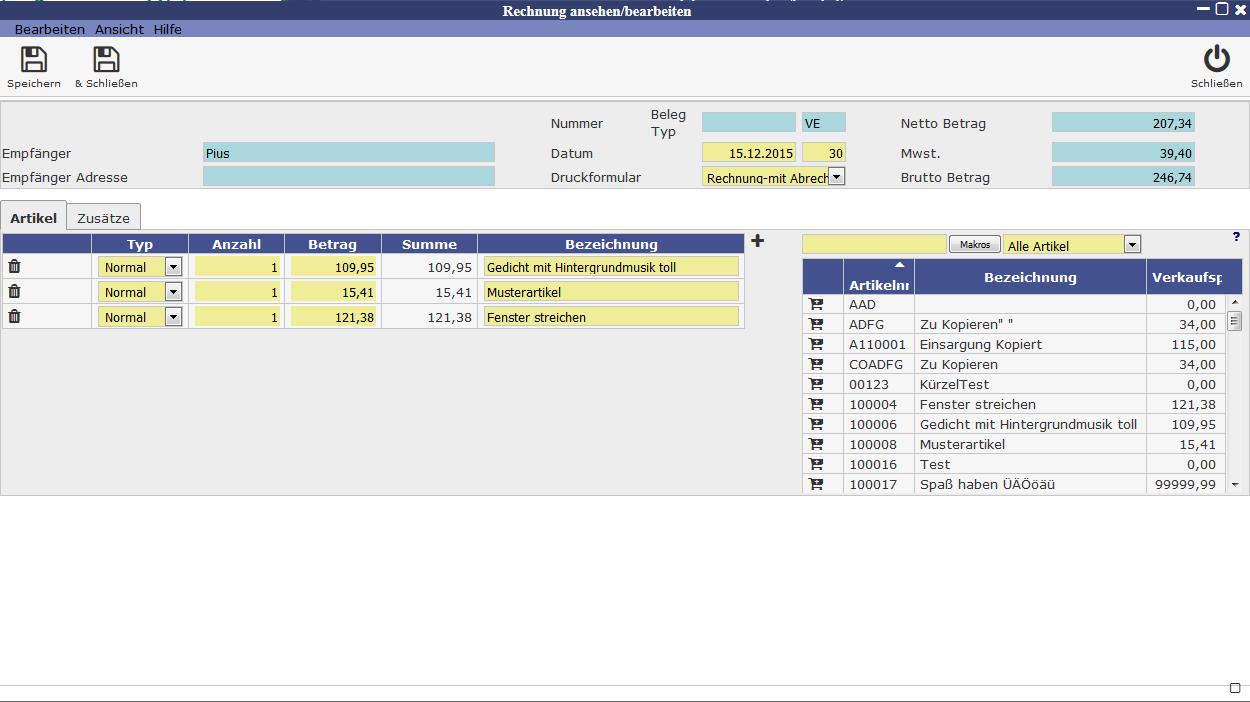Open the Ansicht menu
Image resolution: width=1250 pixels, height=702 pixels.
point(119,29)
